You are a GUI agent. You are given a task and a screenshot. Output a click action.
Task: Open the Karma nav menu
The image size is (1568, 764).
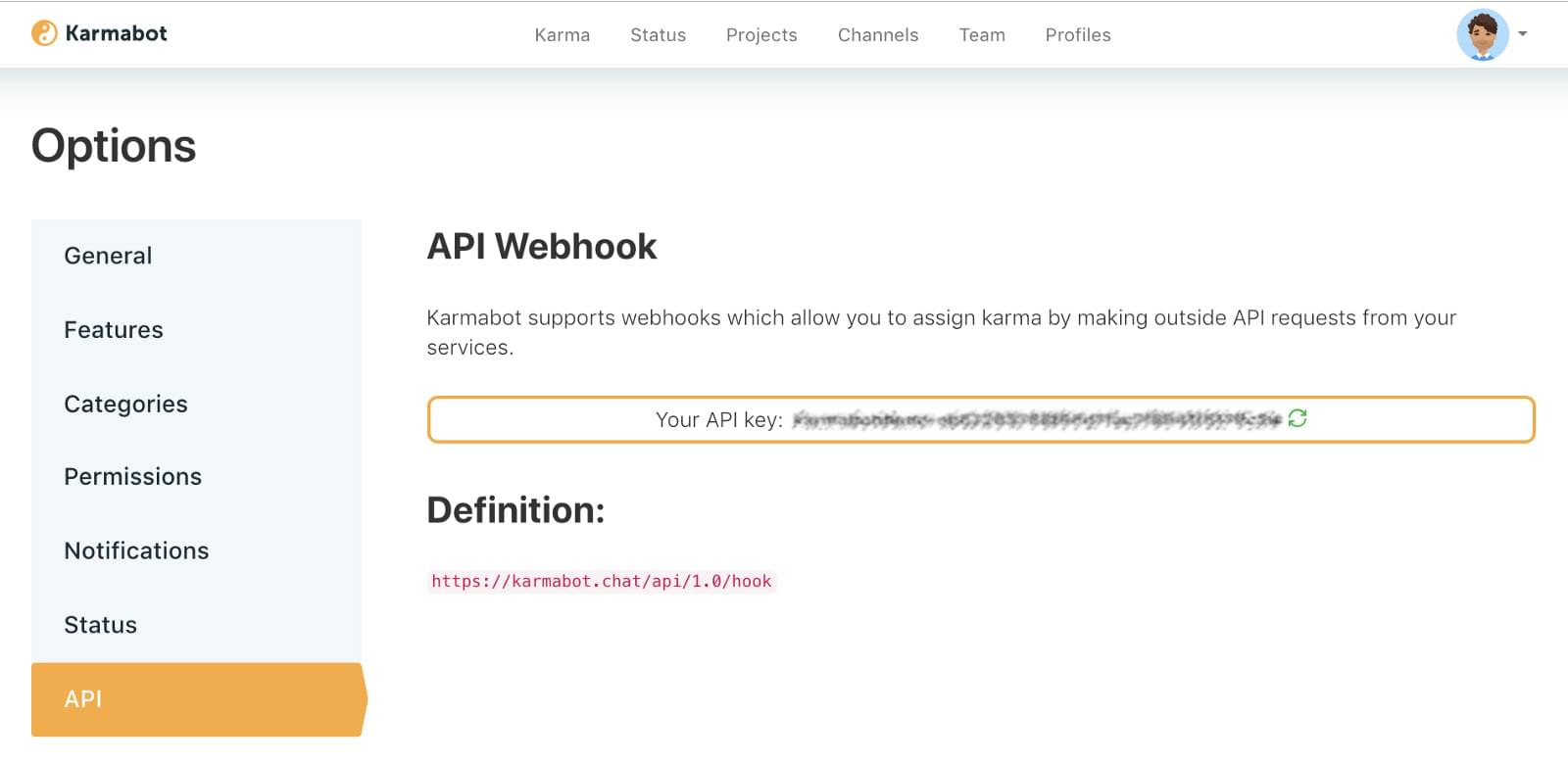563,35
